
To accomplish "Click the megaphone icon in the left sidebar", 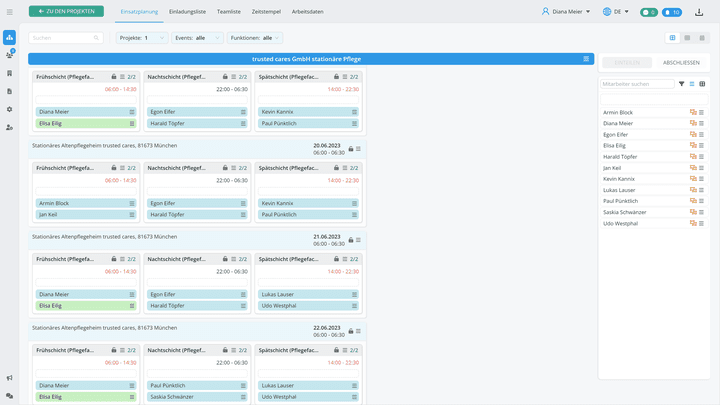I will coord(9,378).
